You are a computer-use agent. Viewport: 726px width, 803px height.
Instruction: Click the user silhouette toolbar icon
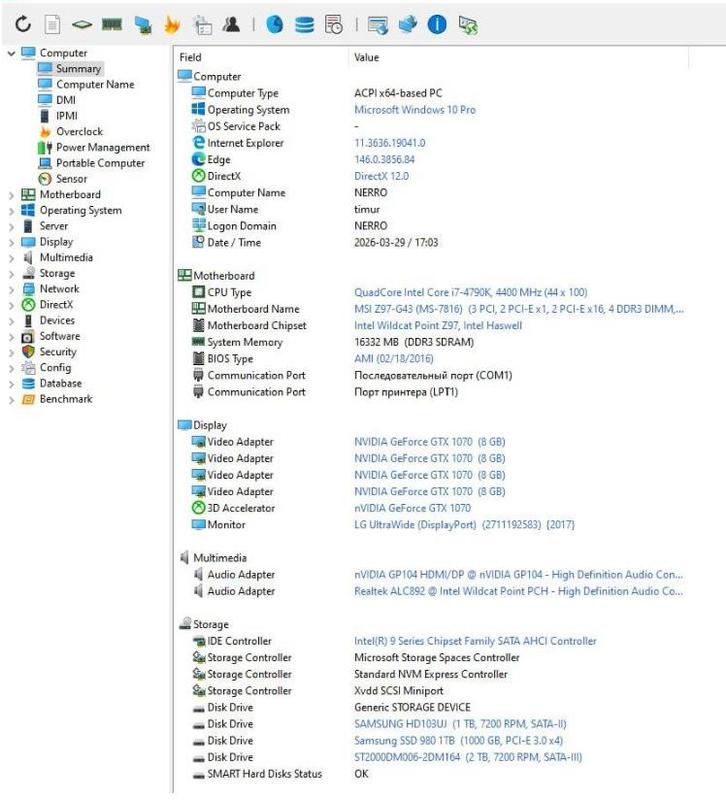[231, 24]
